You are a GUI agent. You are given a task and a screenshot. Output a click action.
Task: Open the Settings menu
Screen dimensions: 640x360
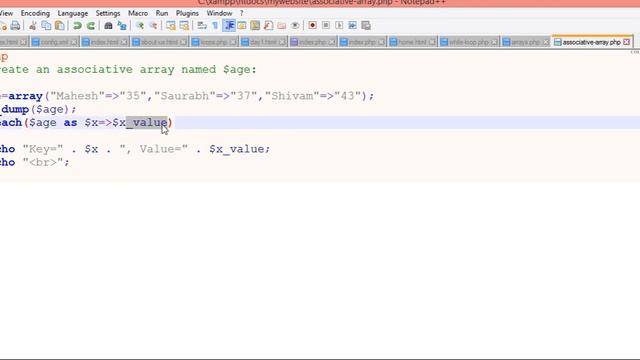(x=108, y=13)
